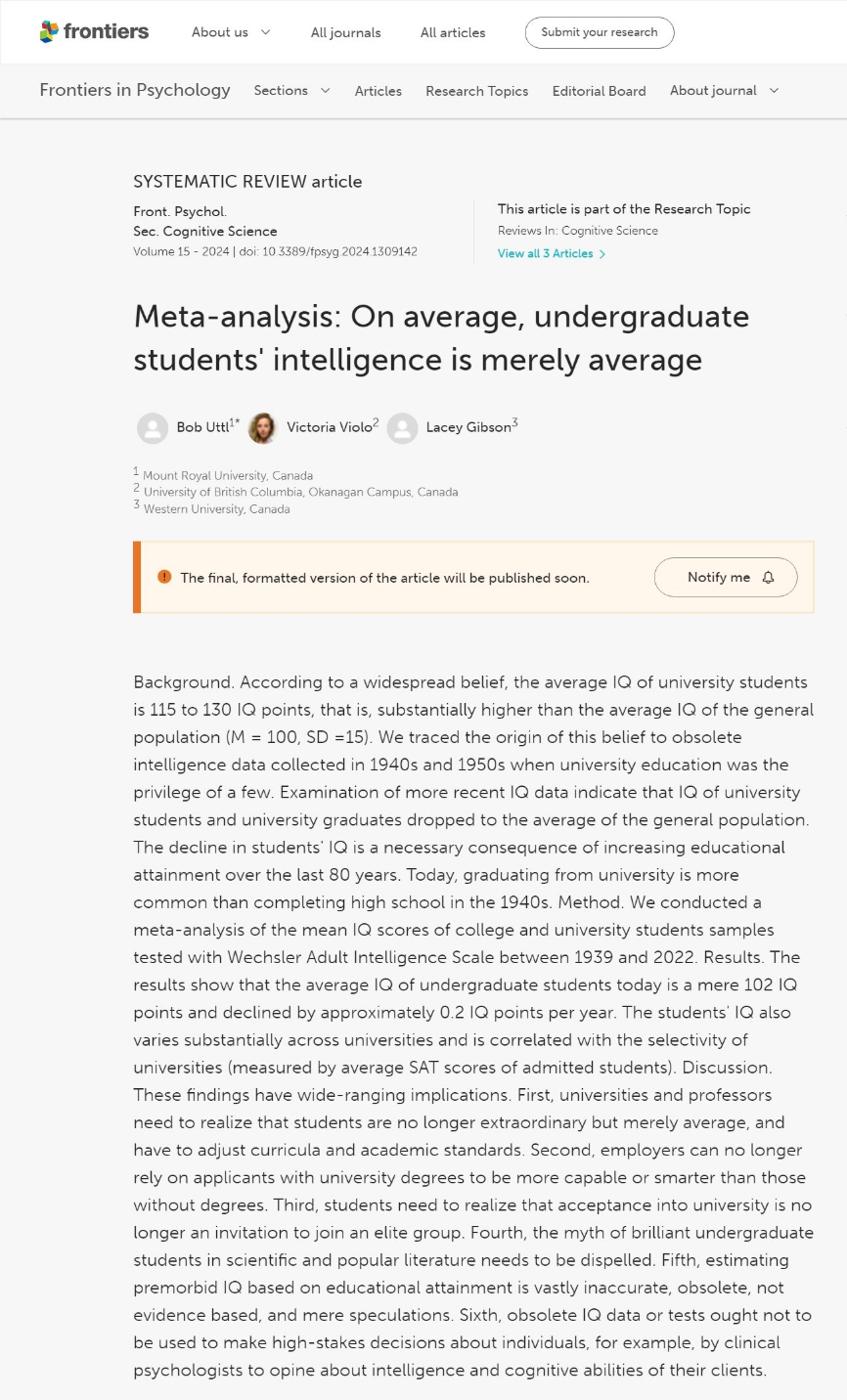Click Frontiers in Psychology journal title
847x1400 pixels.
[135, 90]
